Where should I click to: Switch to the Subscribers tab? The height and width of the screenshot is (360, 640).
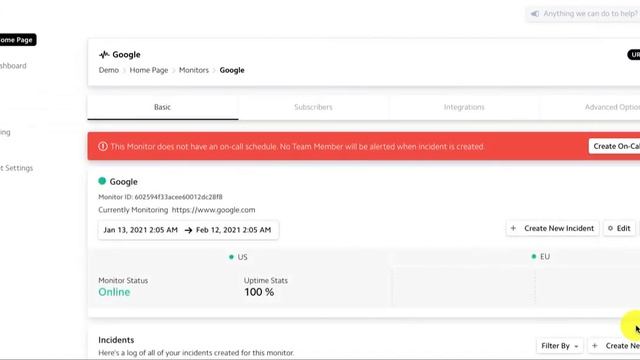point(313,107)
